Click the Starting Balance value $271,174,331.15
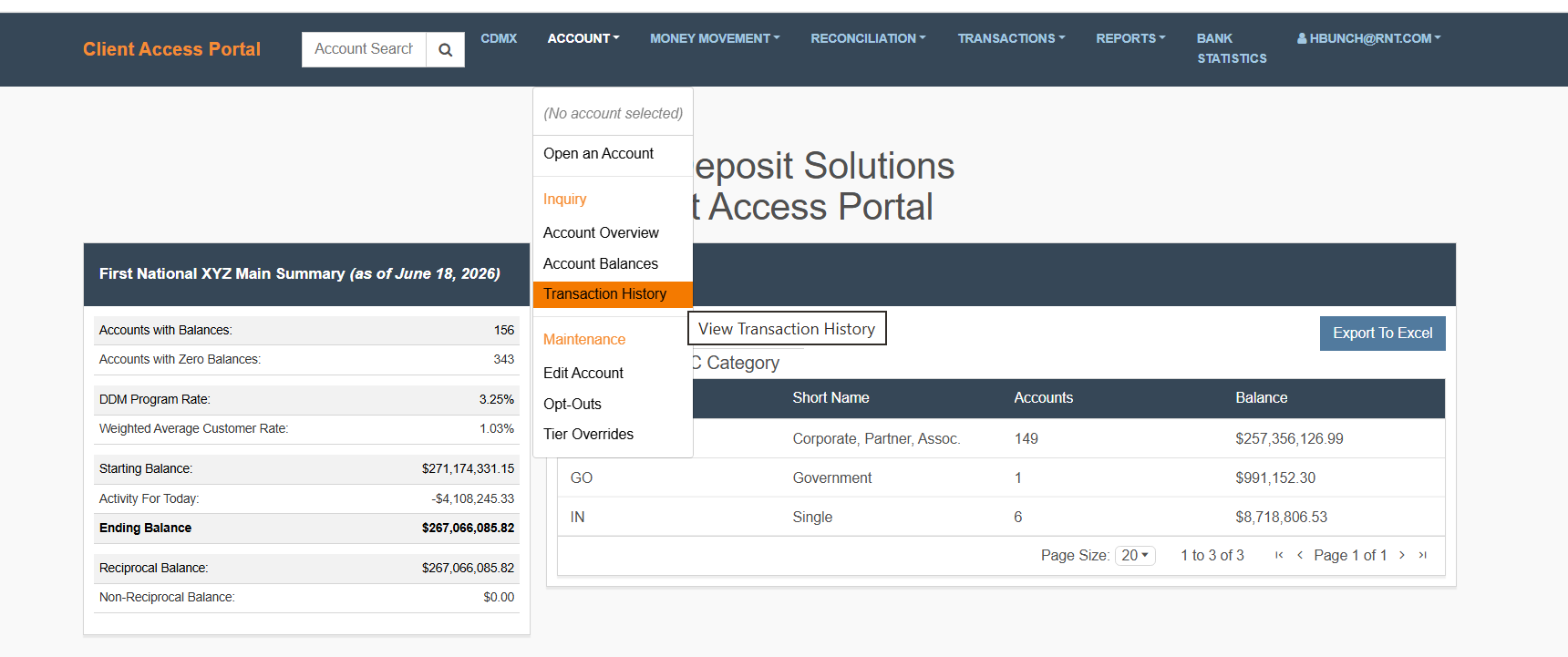 pyautogui.click(x=468, y=469)
